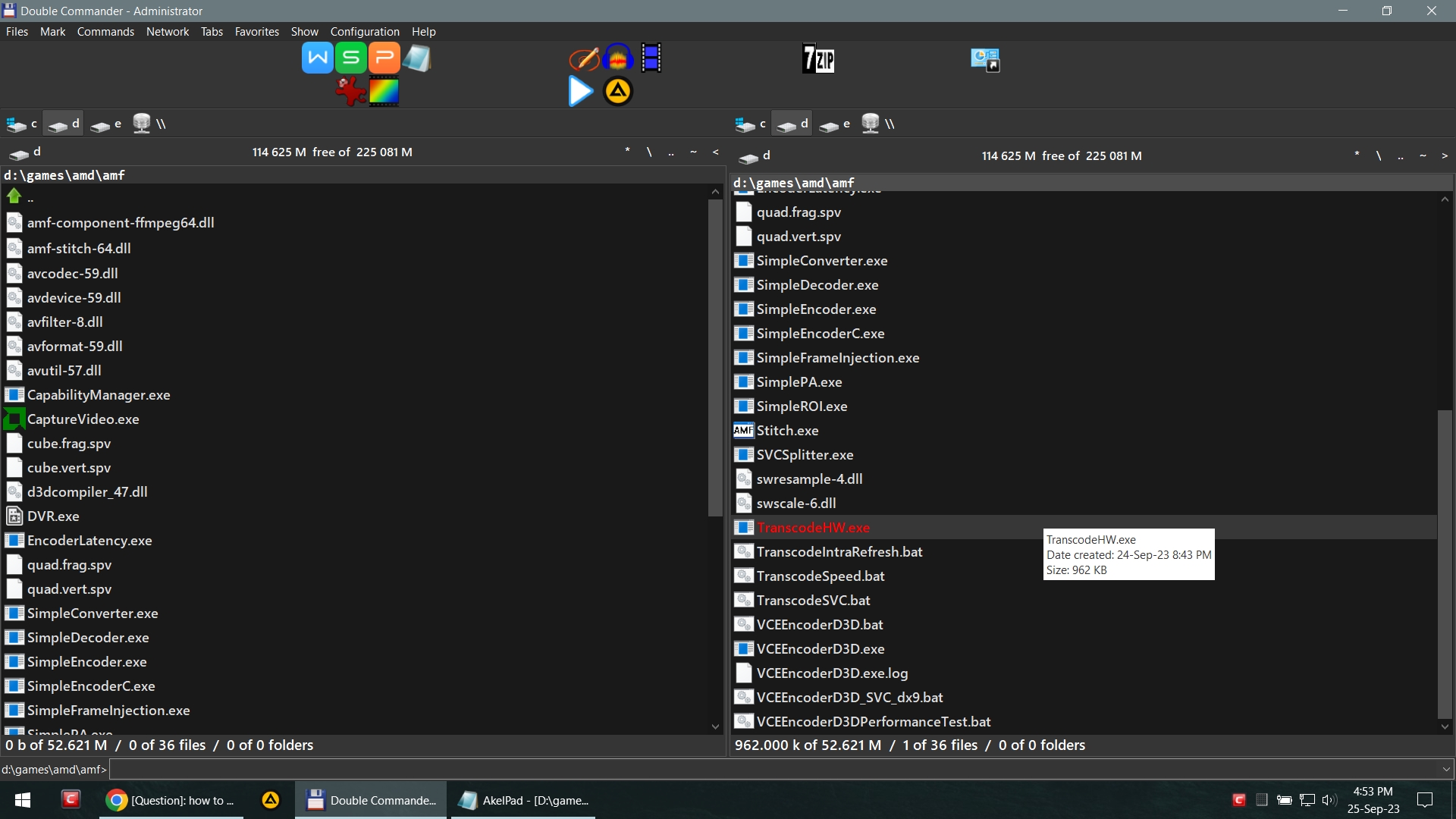1456x819 pixels.
Task: Launch WPS Writer from toolbar
Action: (x=317, y=58)
